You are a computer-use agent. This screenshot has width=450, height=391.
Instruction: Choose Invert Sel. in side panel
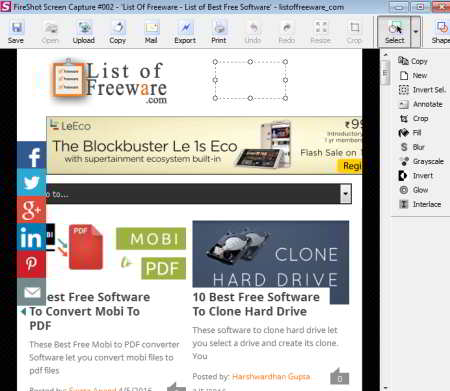point(422,90)
